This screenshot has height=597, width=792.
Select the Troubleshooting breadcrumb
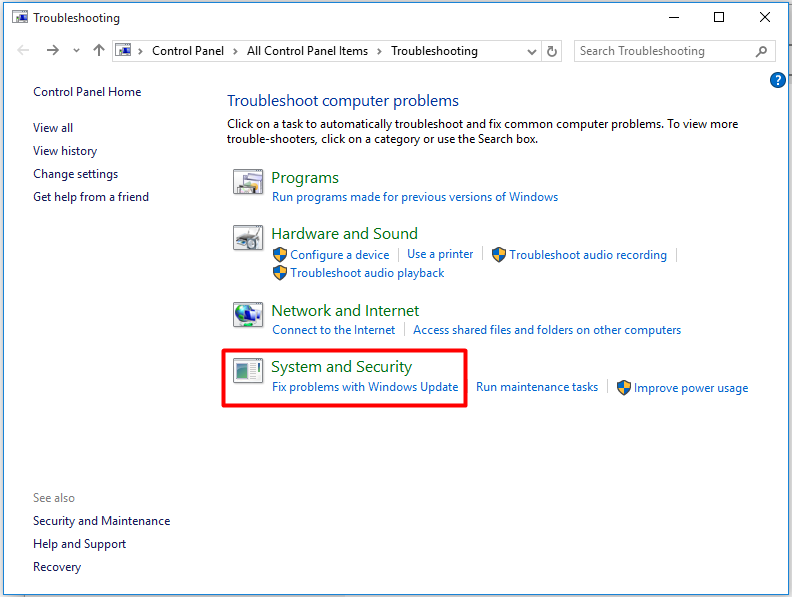(434, 51)
